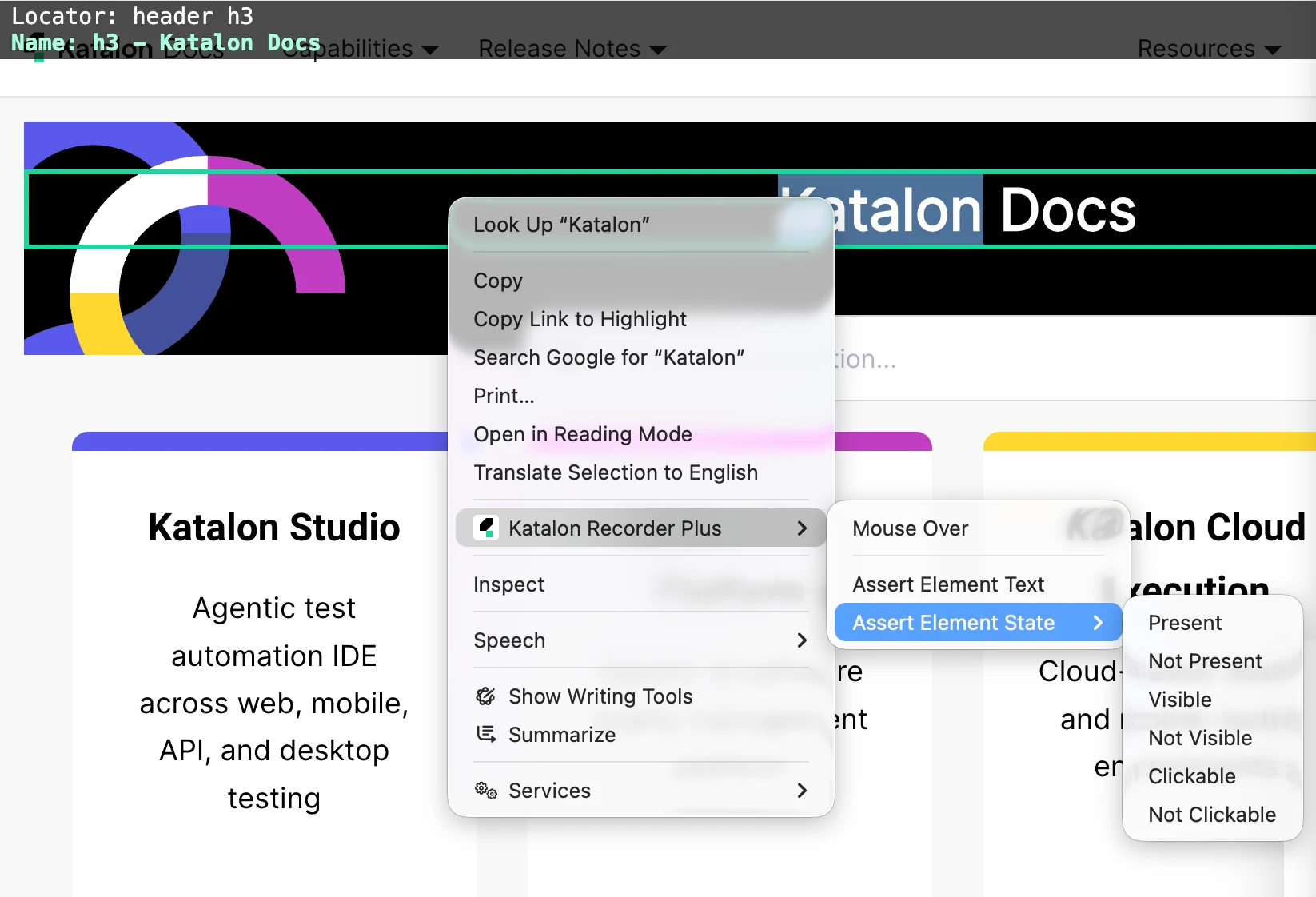Click the Show Writing Tools icon
This screenshot has width=1316, height=897.
(485, 696)
